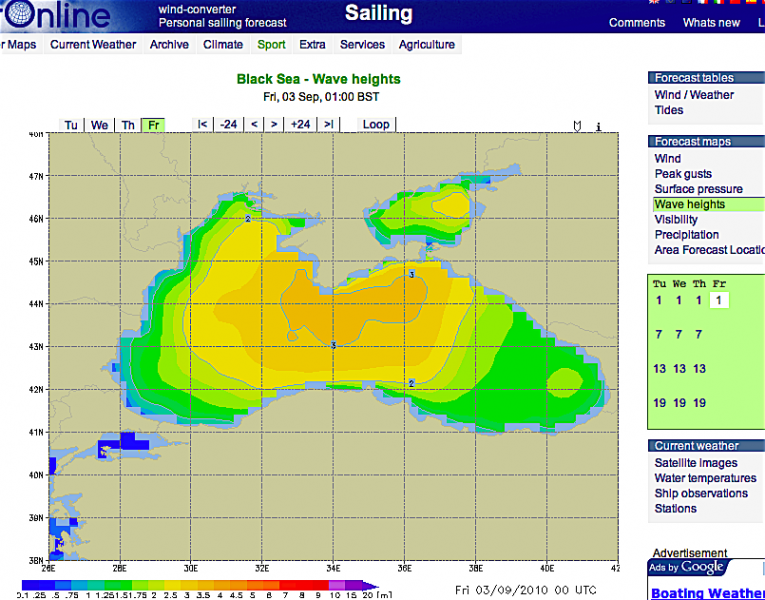Open Wind / Weather forecast table
This screenshot has width=765, height=600.
pos(694,95)
